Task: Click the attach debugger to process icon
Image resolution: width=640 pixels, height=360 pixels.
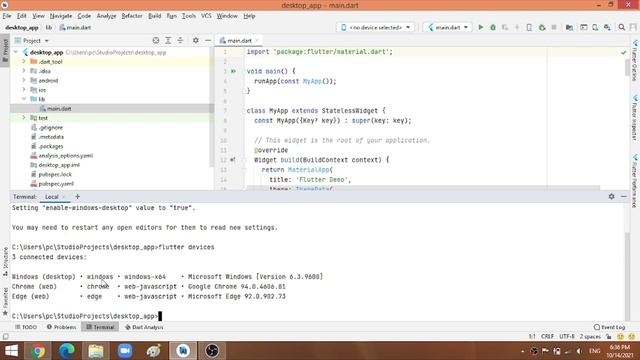Action: tap(542, 27)
